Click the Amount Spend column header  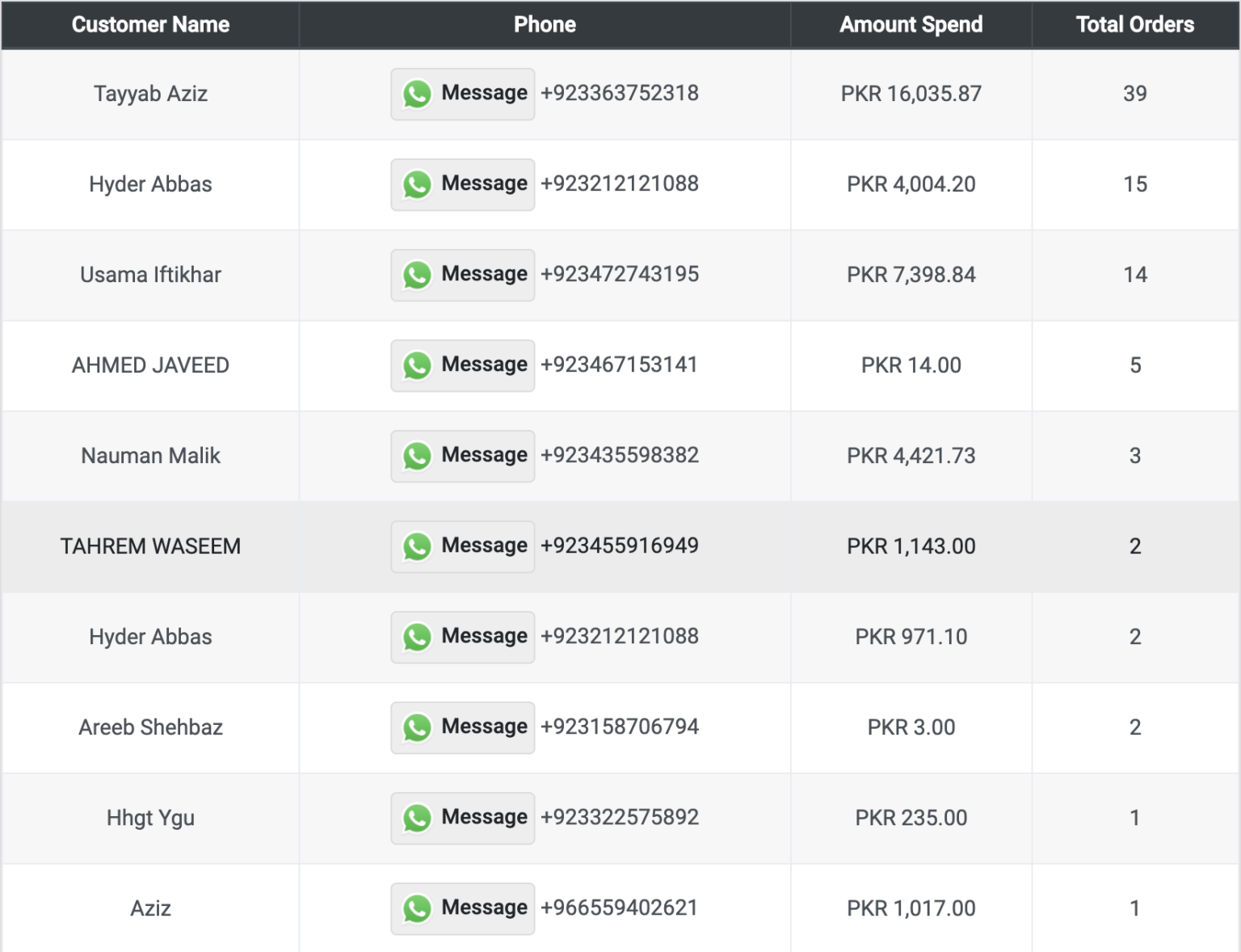click(911, 25)
